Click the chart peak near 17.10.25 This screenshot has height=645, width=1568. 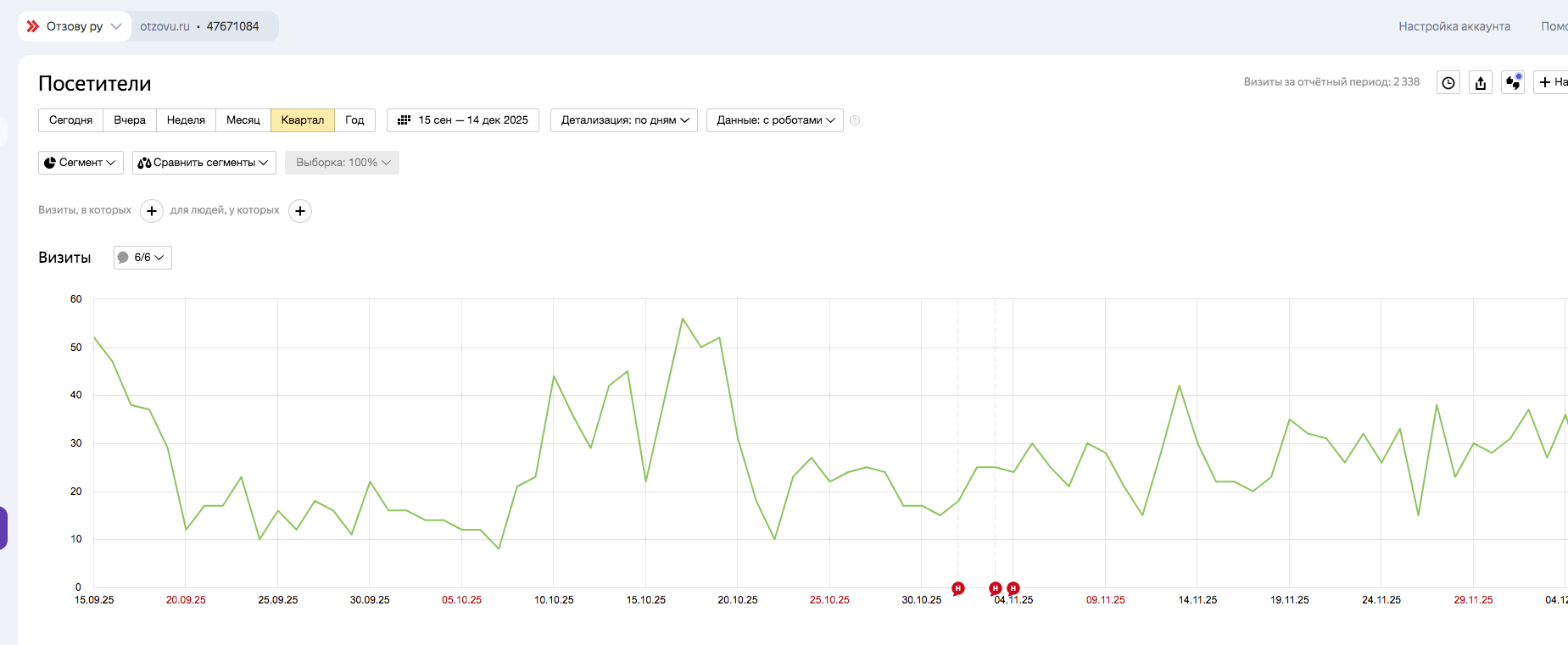683,319
